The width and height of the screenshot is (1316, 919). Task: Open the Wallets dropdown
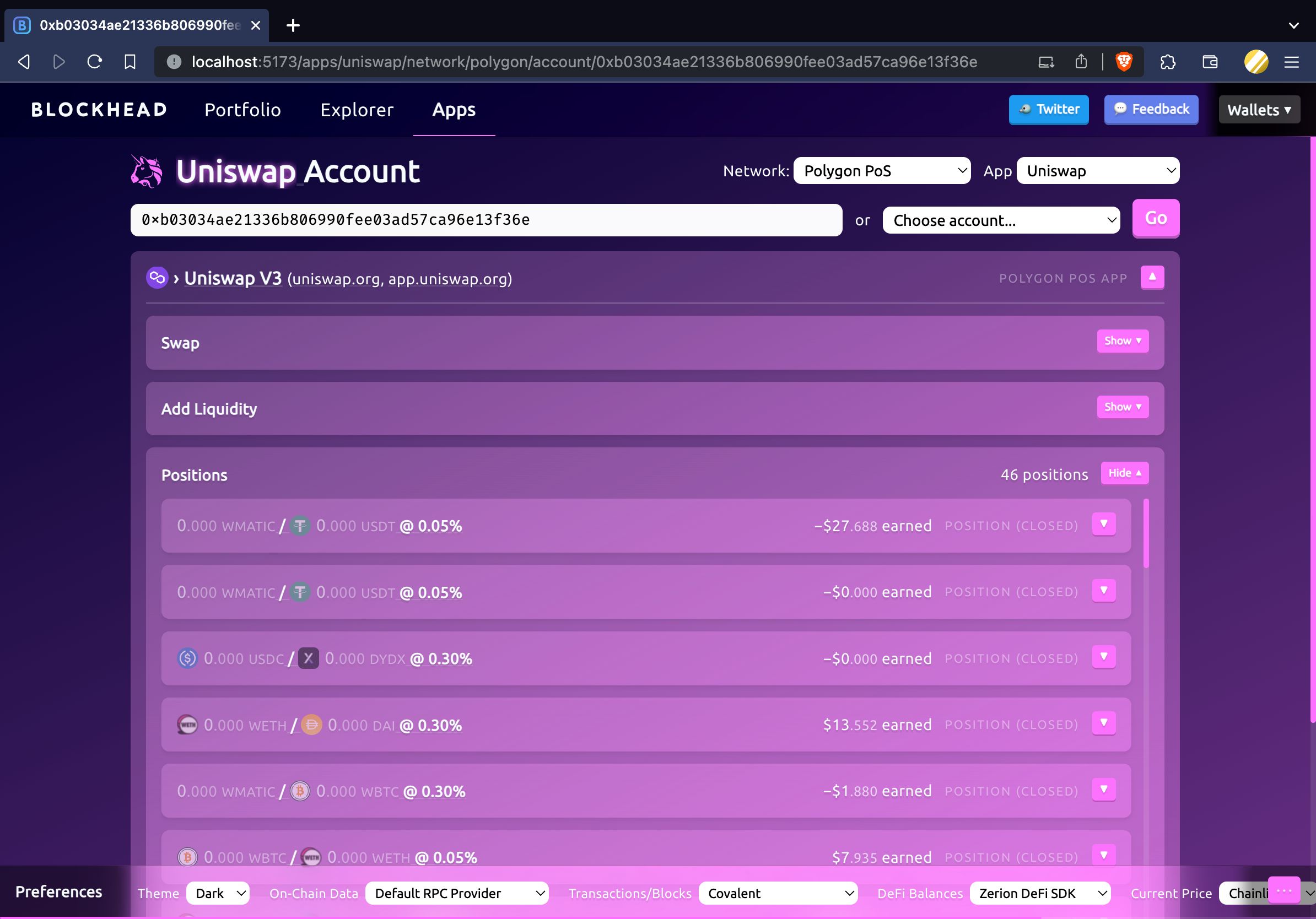(1259, 110)
